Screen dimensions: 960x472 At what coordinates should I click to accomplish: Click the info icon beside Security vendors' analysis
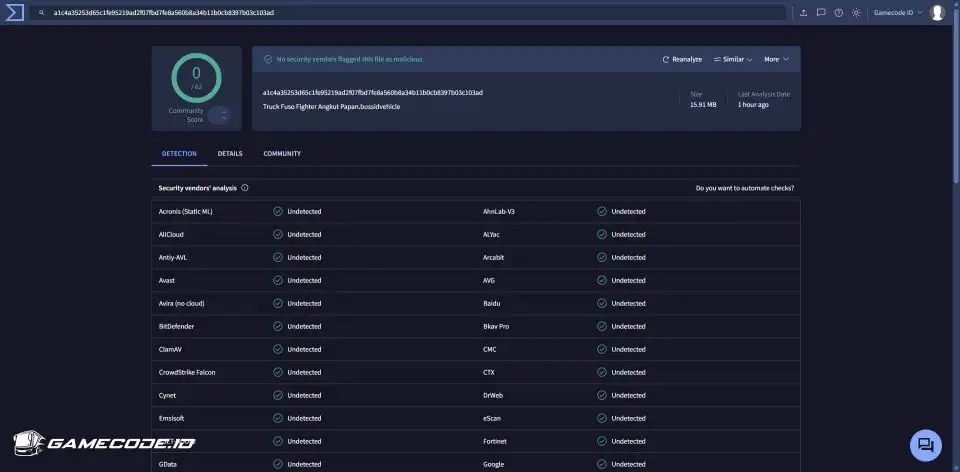click(245, 188)
